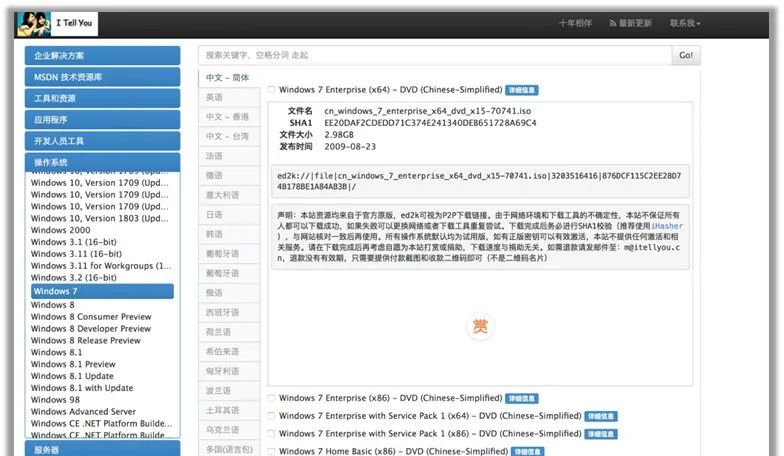Click the ed2k download link text box
This screenshot has width=784, height=456.
coord(480,182)
